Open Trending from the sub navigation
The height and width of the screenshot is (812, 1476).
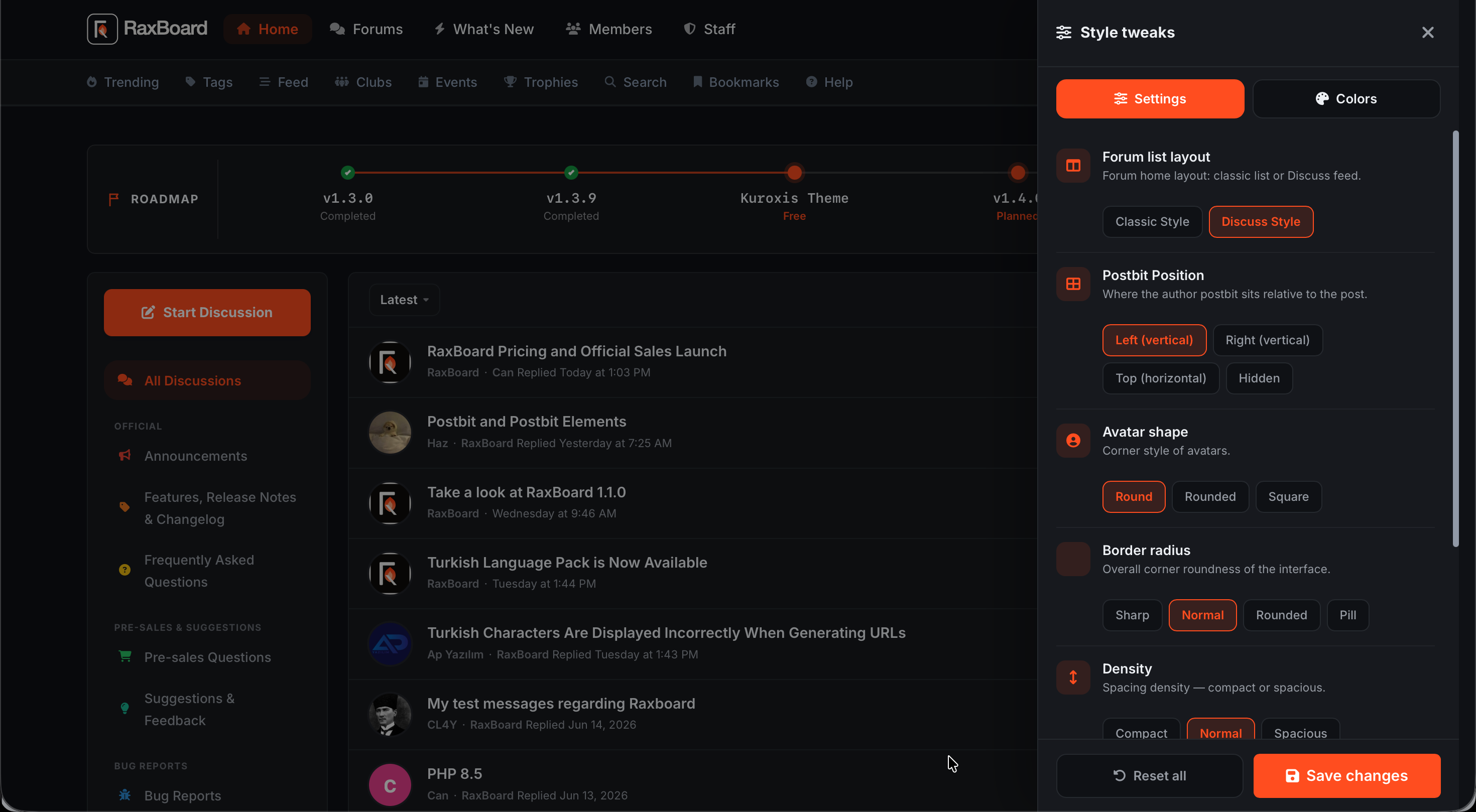[x=122, y=82]
